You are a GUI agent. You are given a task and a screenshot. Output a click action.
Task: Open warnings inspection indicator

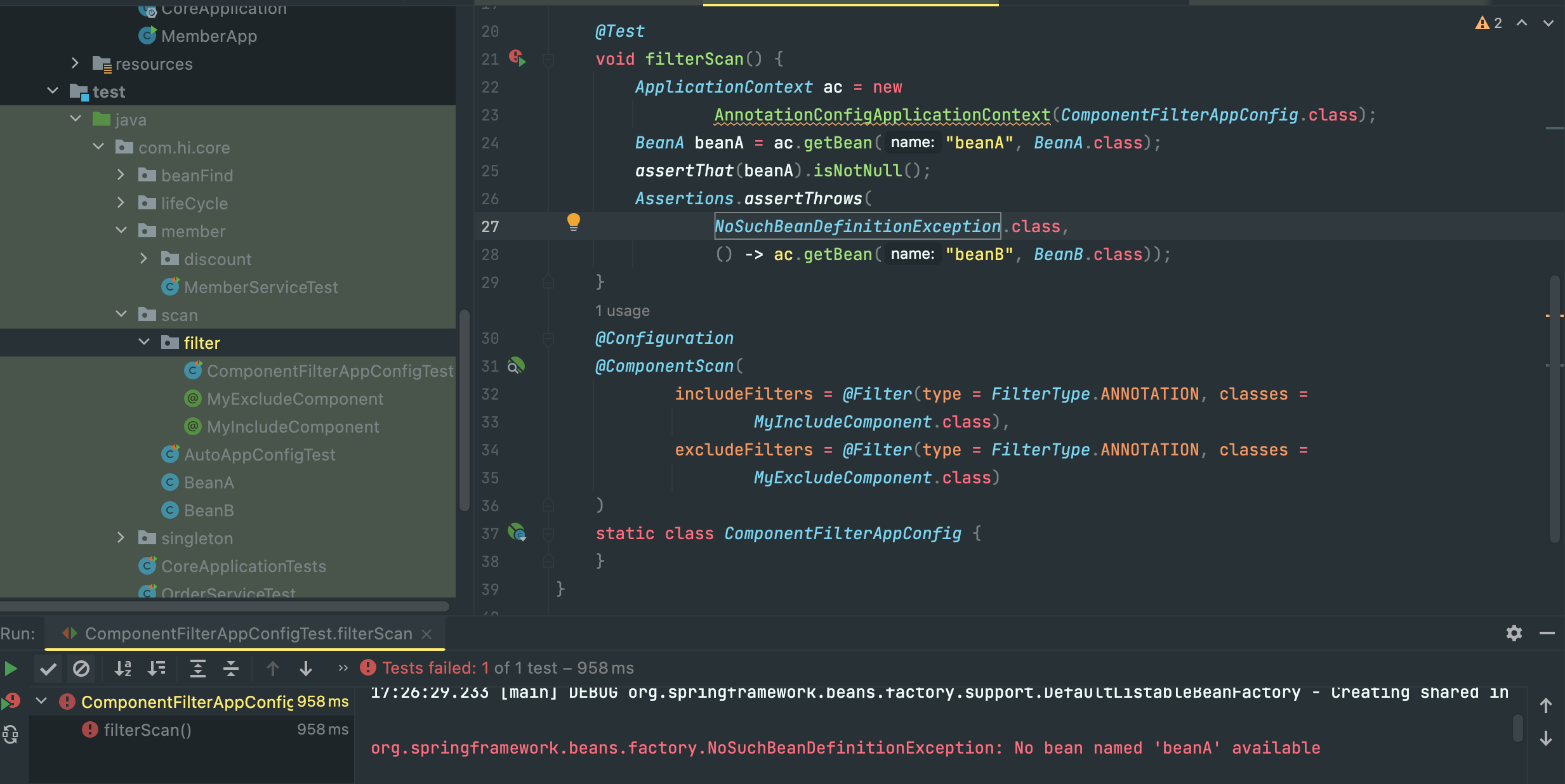(1489, 23)
